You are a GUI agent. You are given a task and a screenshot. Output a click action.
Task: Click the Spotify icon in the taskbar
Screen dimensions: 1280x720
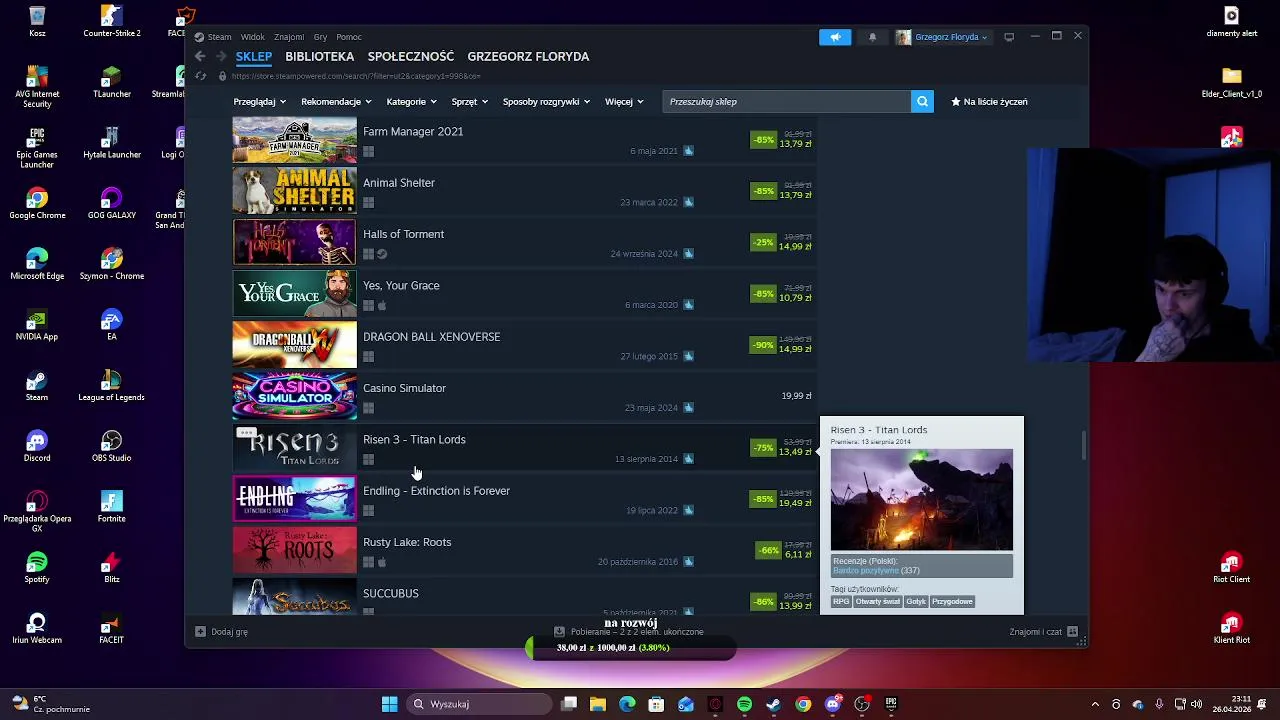click(744, 704)
